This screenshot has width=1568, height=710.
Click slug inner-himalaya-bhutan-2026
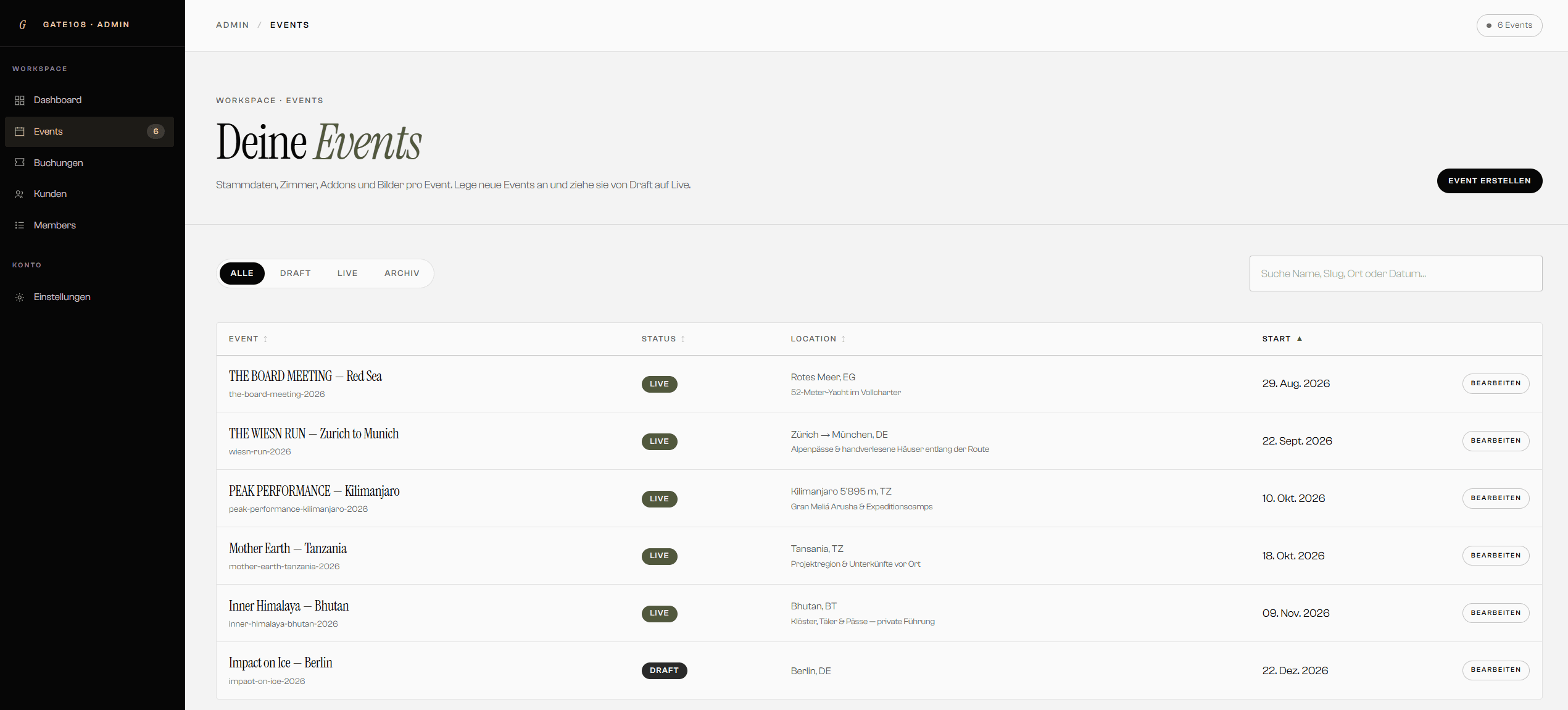283,624
